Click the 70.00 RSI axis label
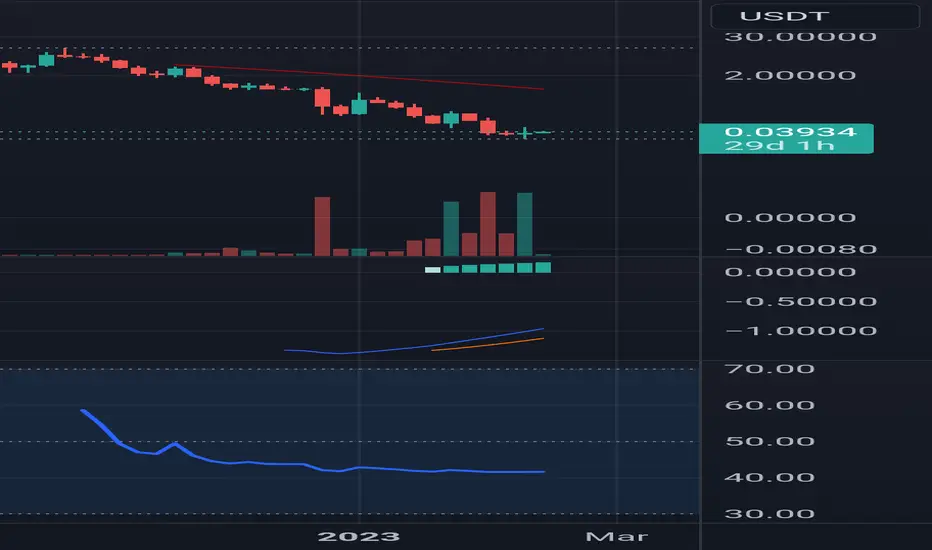The image size is (932, 550). click(770, 369)
